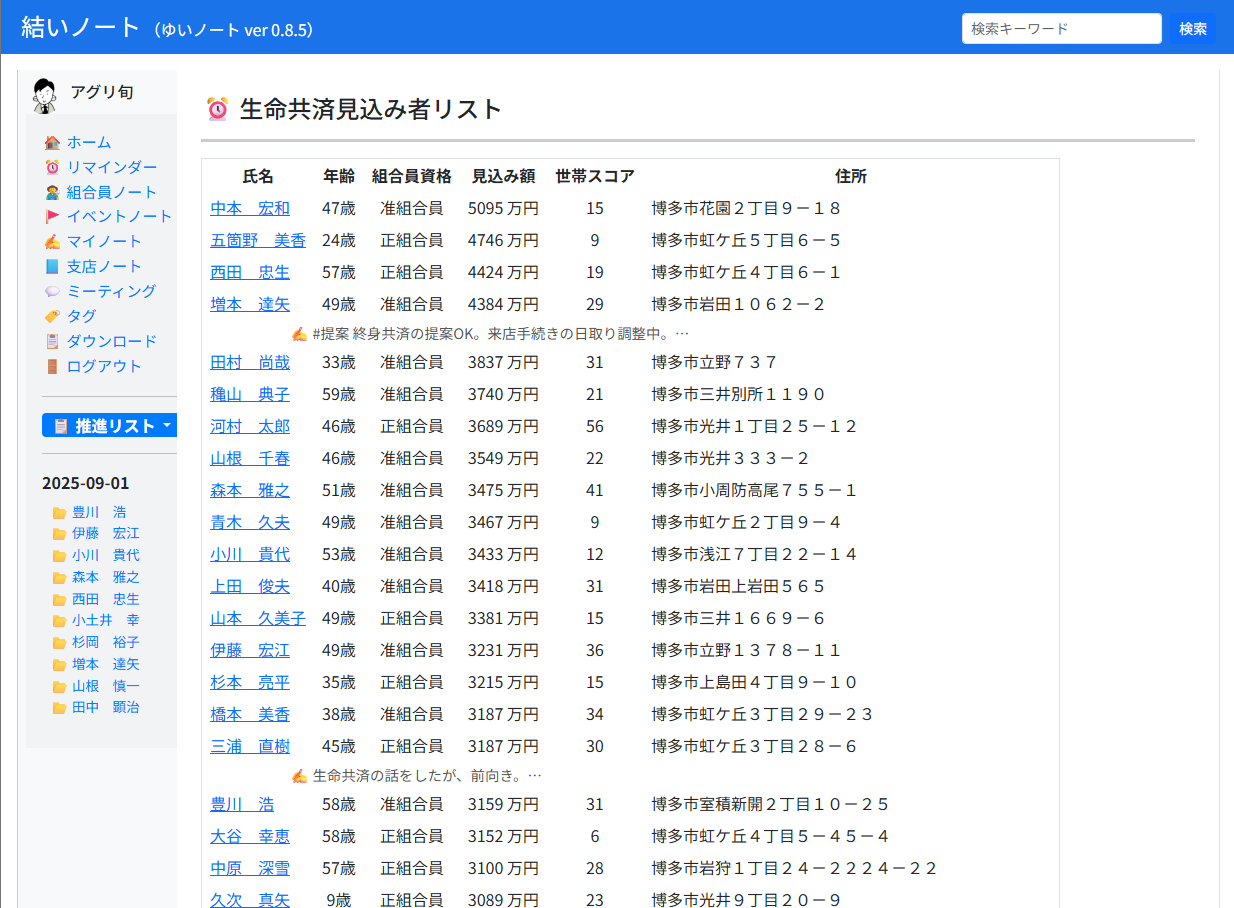Open the 西田 忠生 name link

(x=249, y=272)
